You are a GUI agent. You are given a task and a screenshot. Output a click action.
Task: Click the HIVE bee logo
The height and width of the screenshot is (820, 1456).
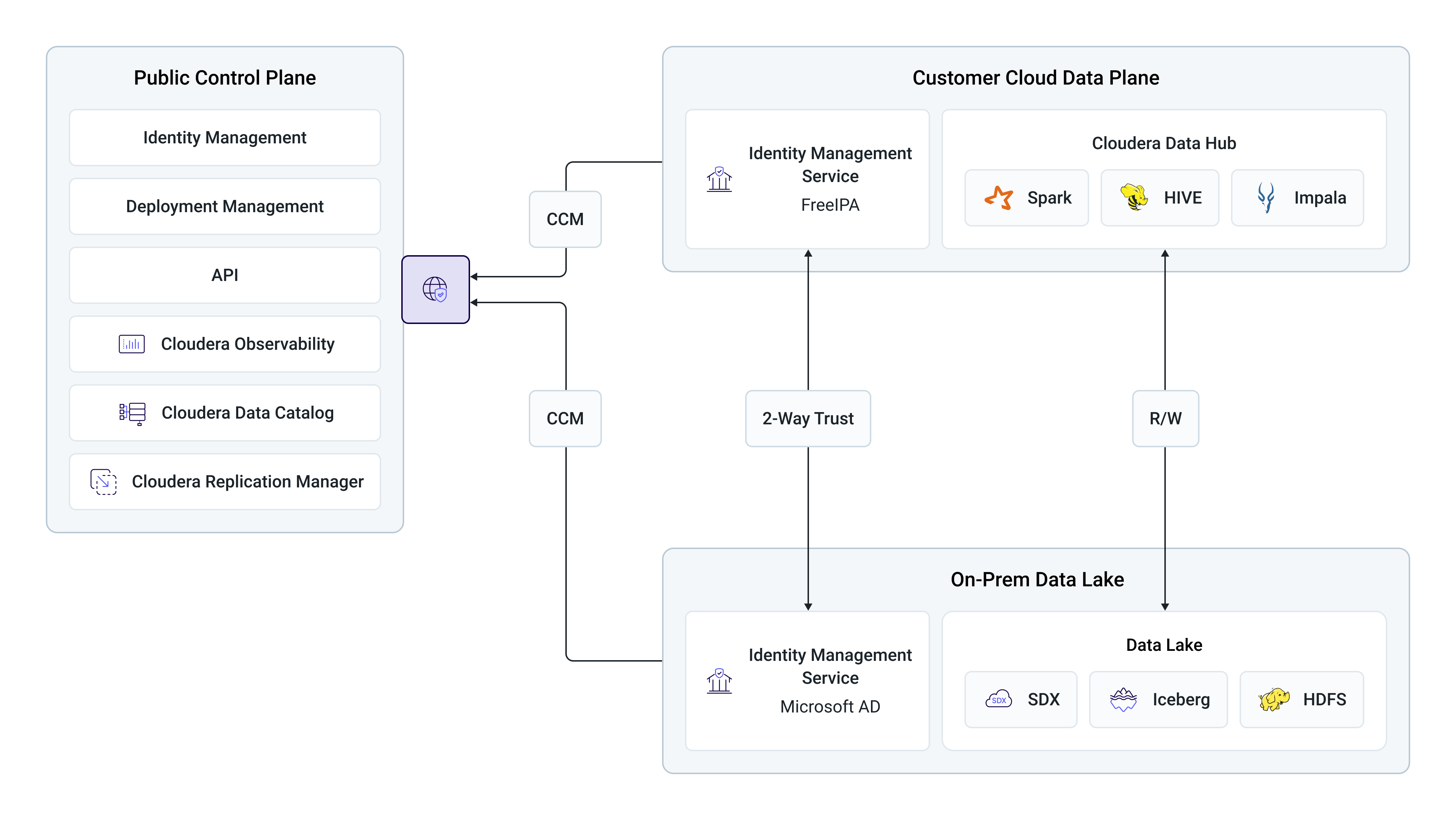1134,197
